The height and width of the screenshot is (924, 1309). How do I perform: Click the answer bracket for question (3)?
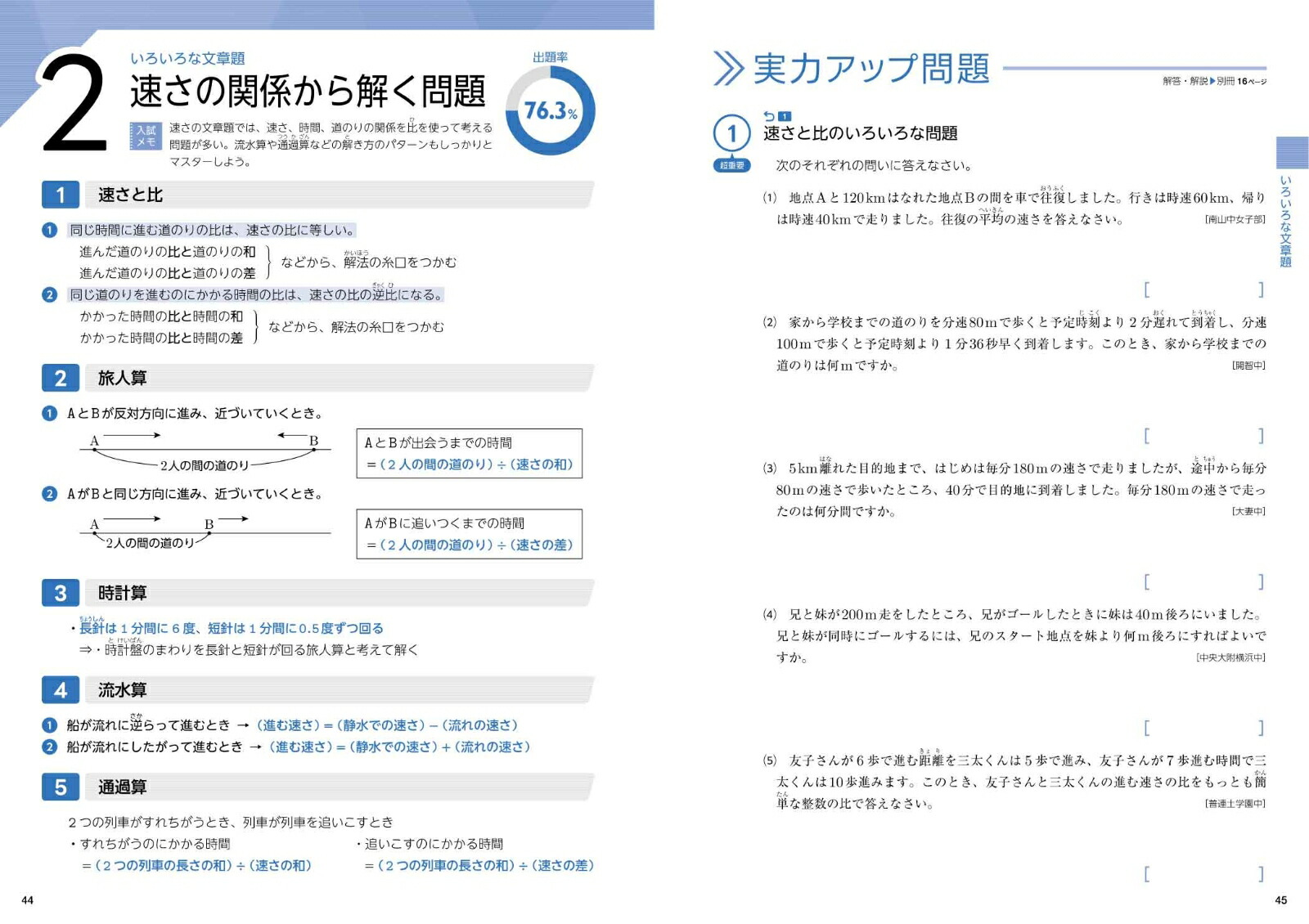(1203, 581)
